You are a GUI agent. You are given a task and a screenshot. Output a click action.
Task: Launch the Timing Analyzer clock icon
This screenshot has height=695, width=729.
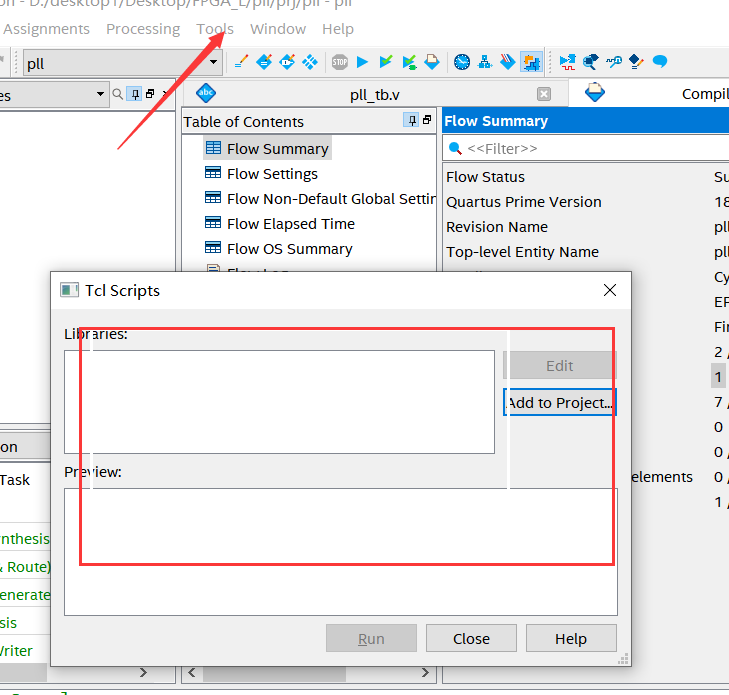click(462, 62)
